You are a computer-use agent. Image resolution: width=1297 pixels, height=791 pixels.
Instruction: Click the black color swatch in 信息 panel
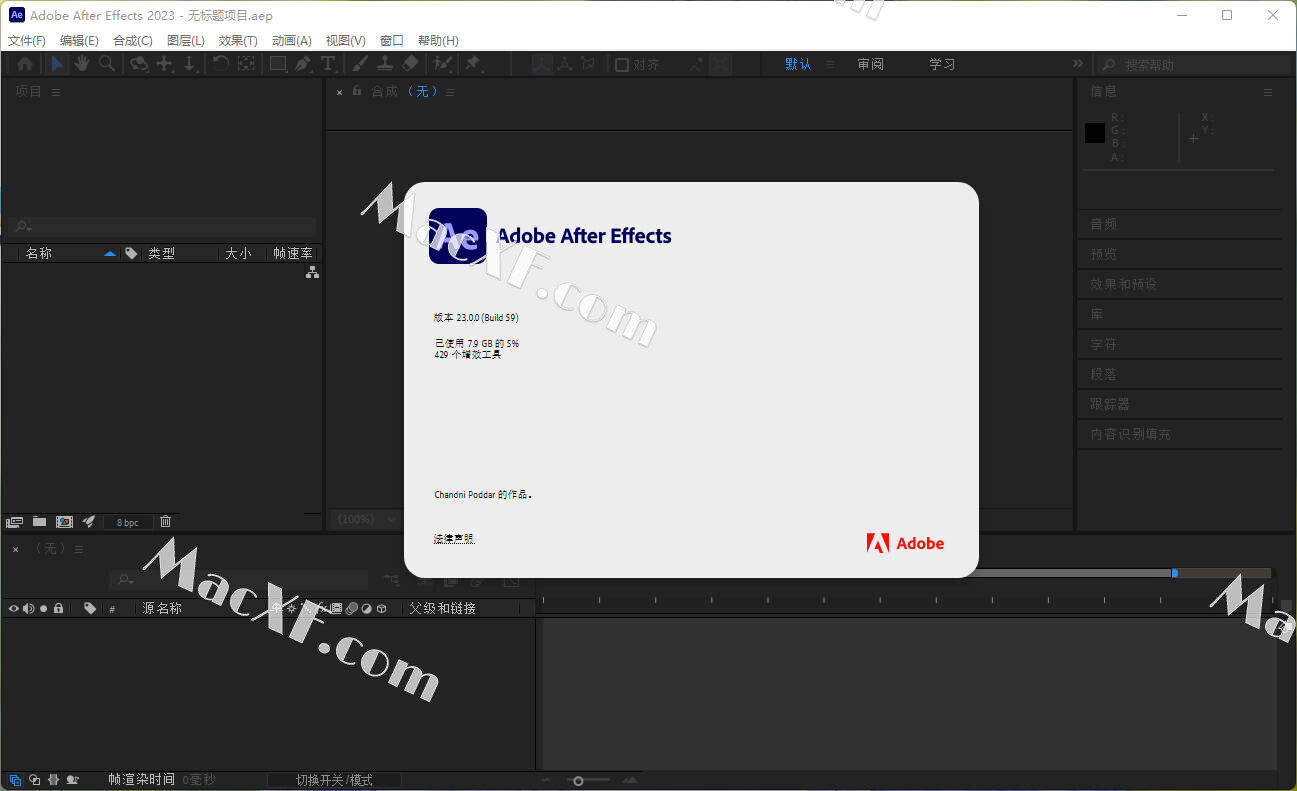pos(1095,133)
